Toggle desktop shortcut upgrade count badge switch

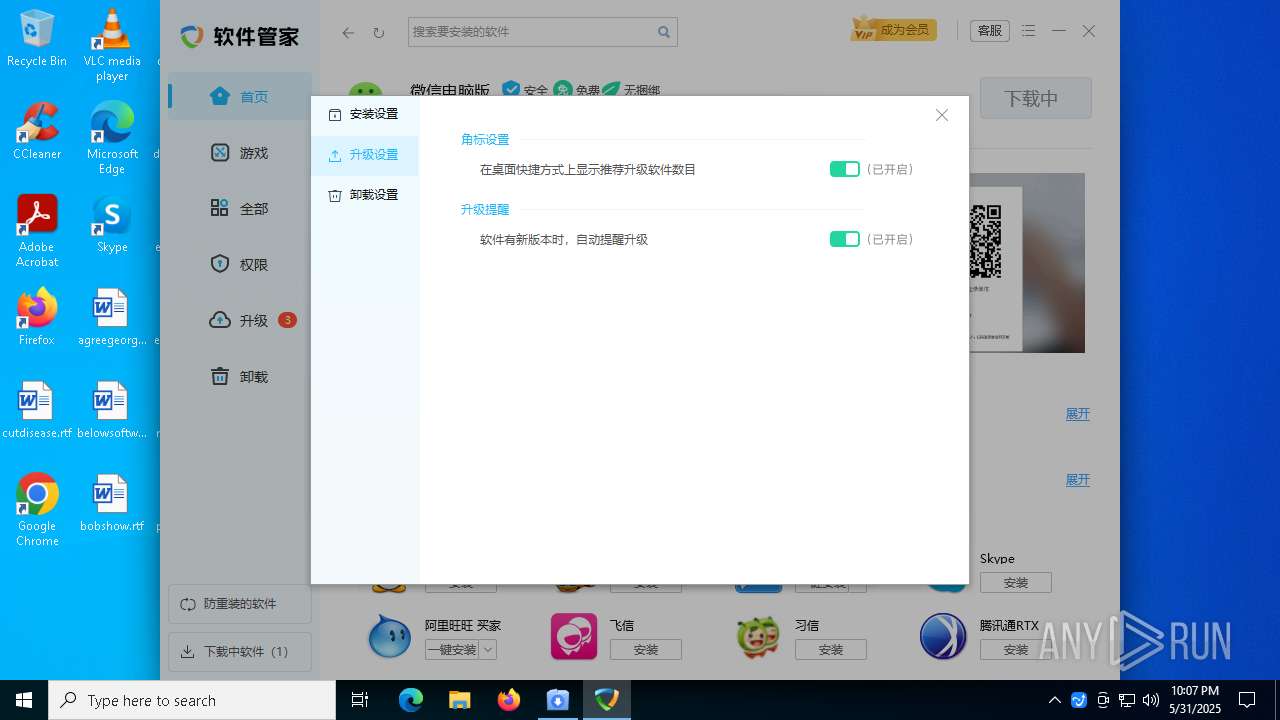pos(845,169)
